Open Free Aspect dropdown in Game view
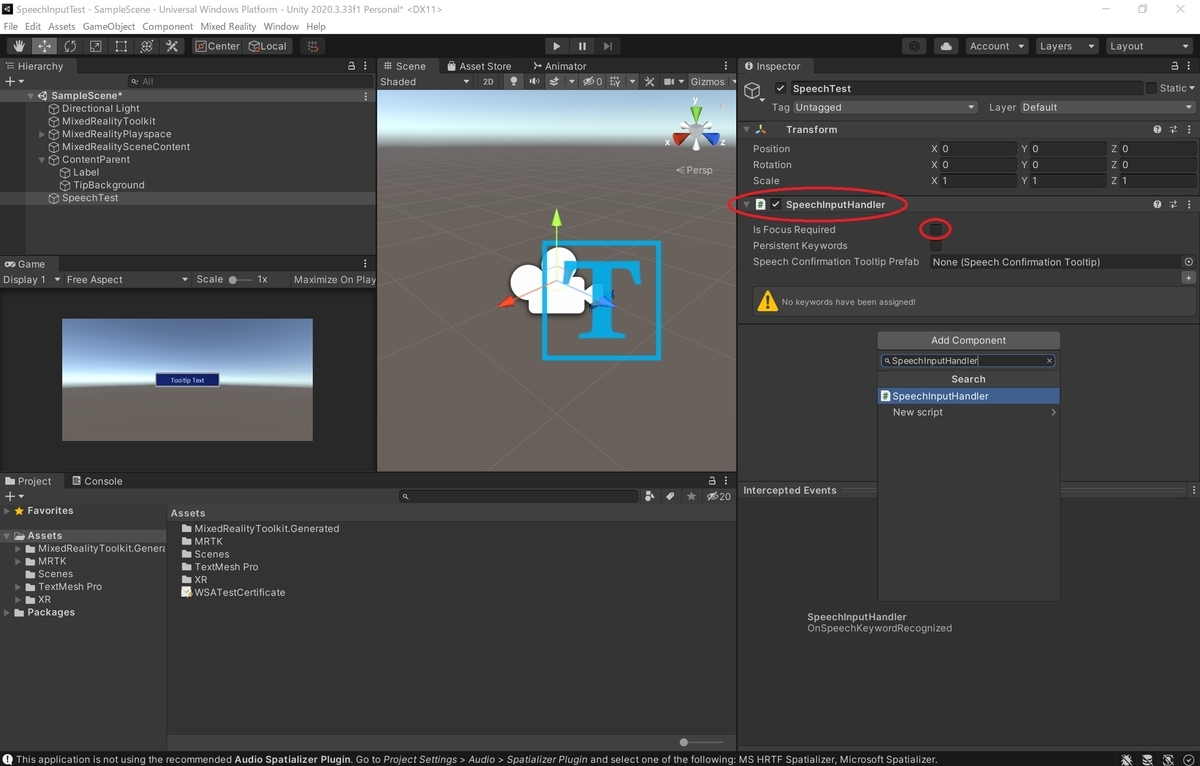Image resolution: width=1200 pixels, height=766 pixels. point(127,280)
